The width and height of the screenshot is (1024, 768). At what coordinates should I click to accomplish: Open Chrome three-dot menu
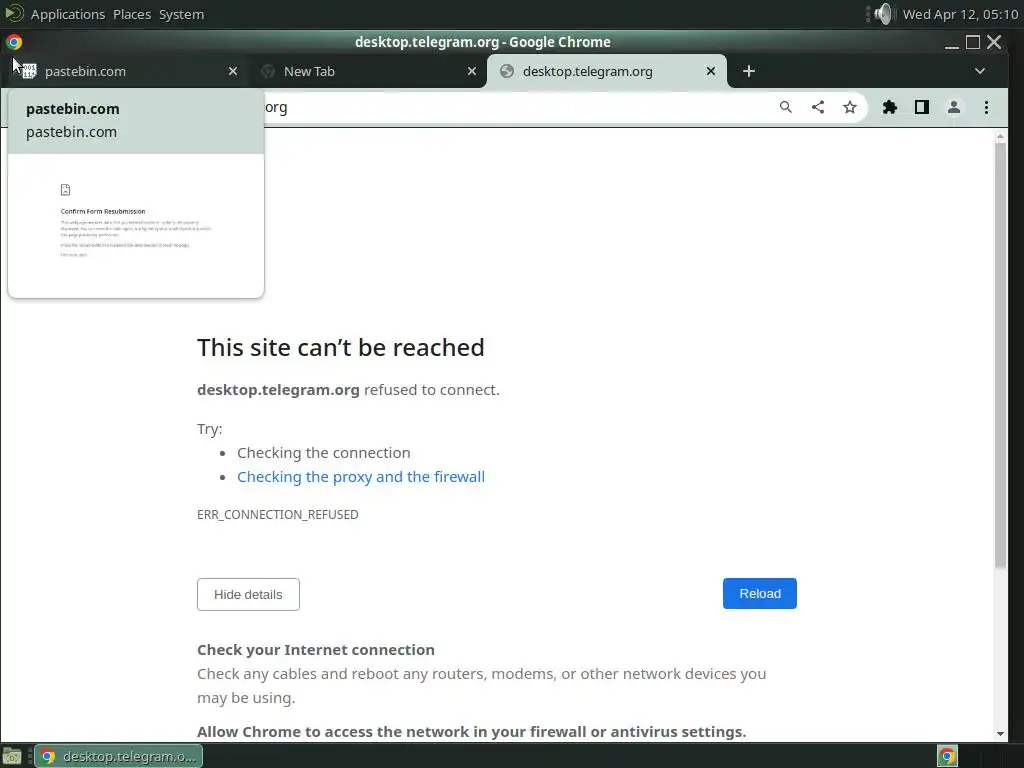tap(986, 107)
